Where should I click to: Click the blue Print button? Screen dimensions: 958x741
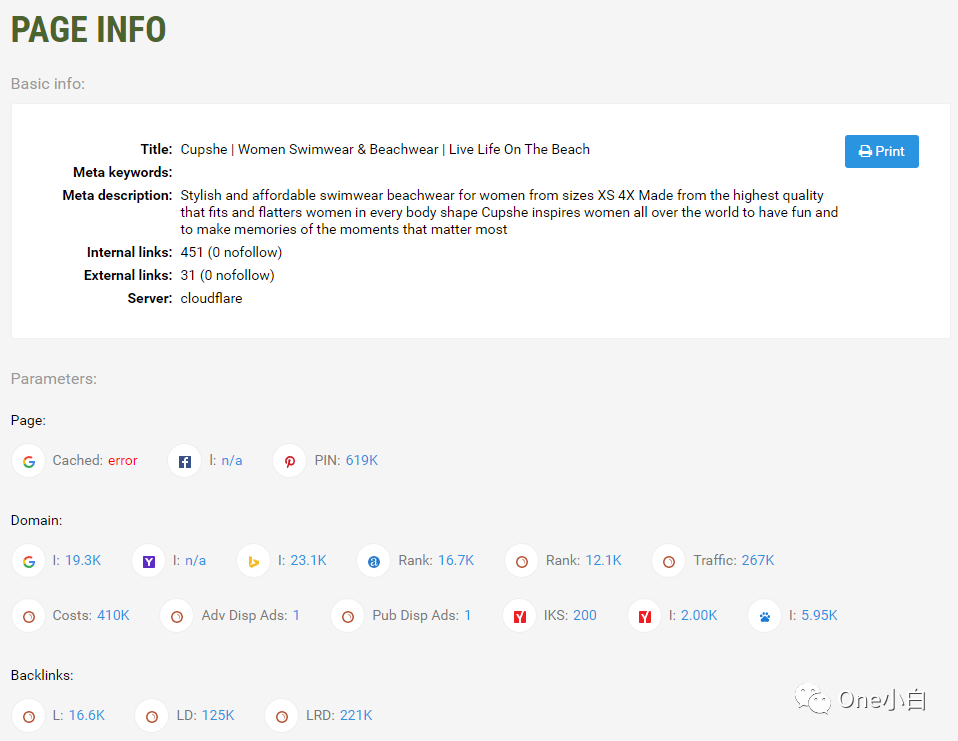tap(881, 151)
